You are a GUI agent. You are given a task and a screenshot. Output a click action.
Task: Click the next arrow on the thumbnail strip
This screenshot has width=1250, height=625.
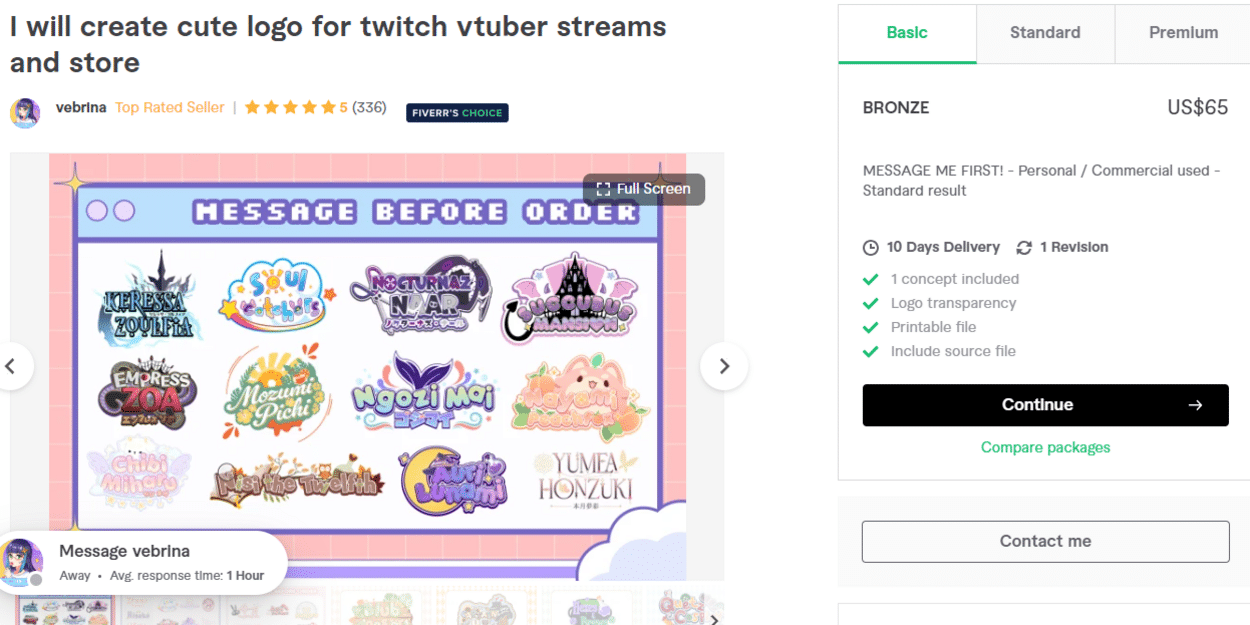(x=714, y=620)
